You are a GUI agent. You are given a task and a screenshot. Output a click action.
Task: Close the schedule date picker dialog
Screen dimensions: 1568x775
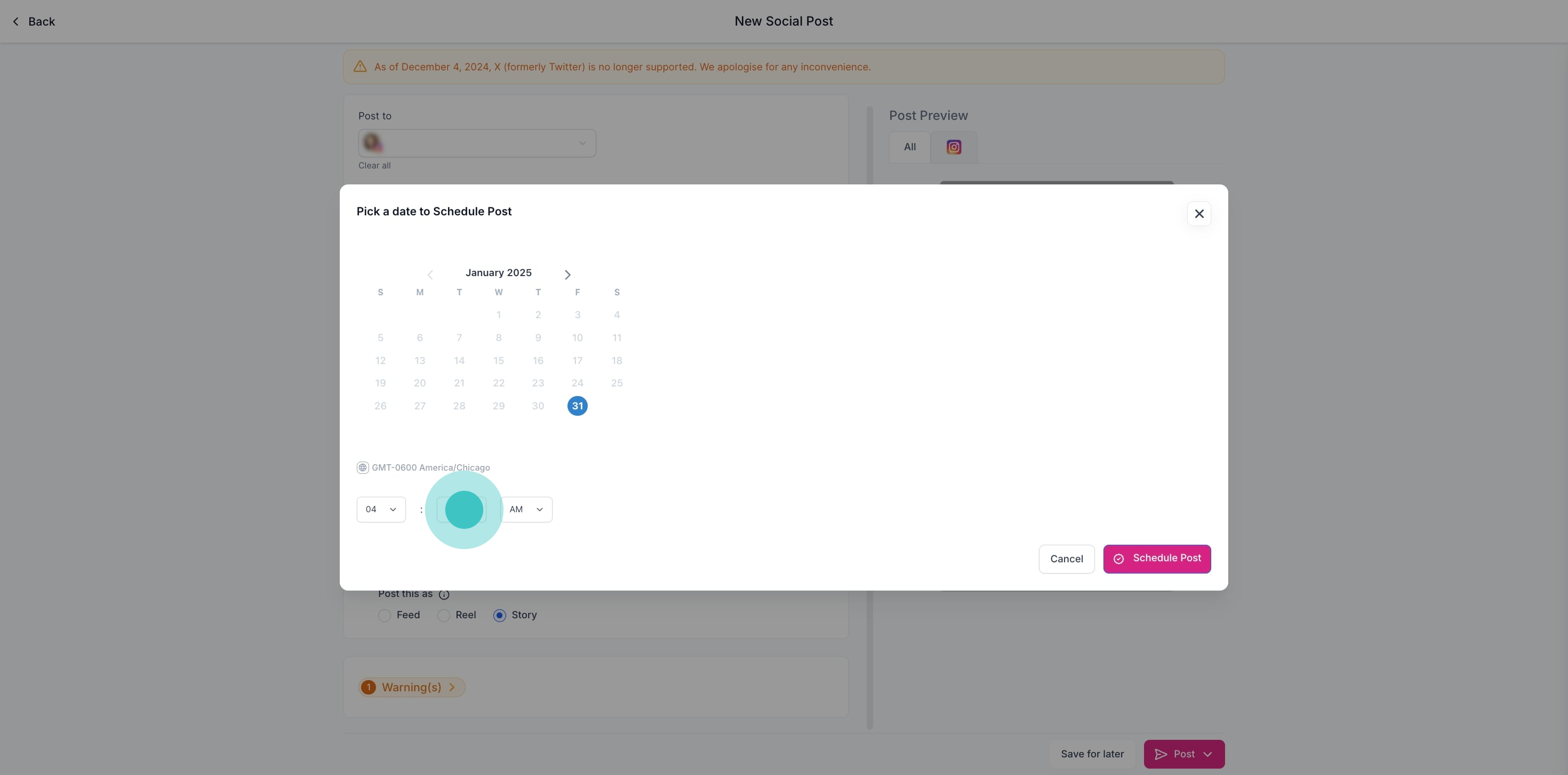tap(1198, 214)
